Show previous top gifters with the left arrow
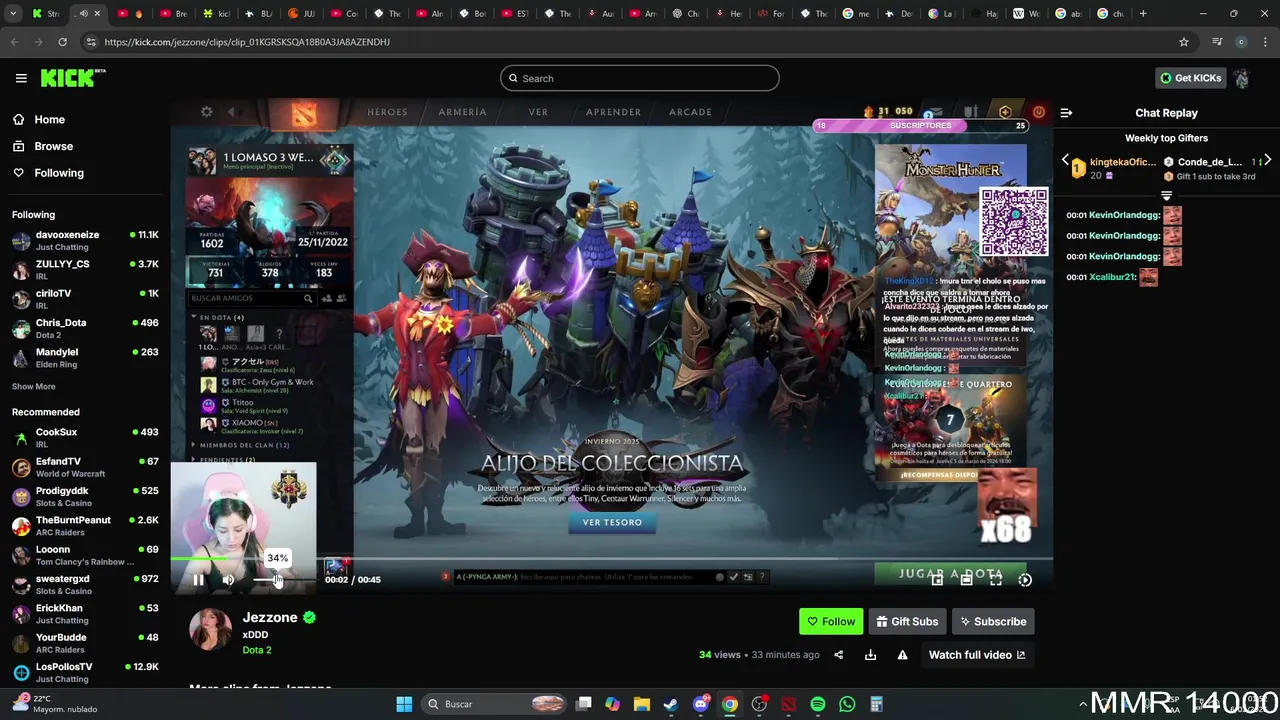This screenshot has width=1280, height=720. coord(1065,160)
